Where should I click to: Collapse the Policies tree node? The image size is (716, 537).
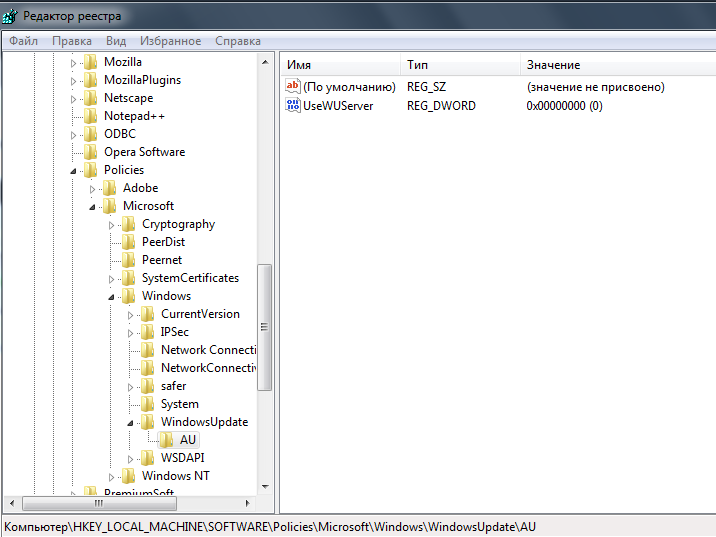click(x=73, y=171)
